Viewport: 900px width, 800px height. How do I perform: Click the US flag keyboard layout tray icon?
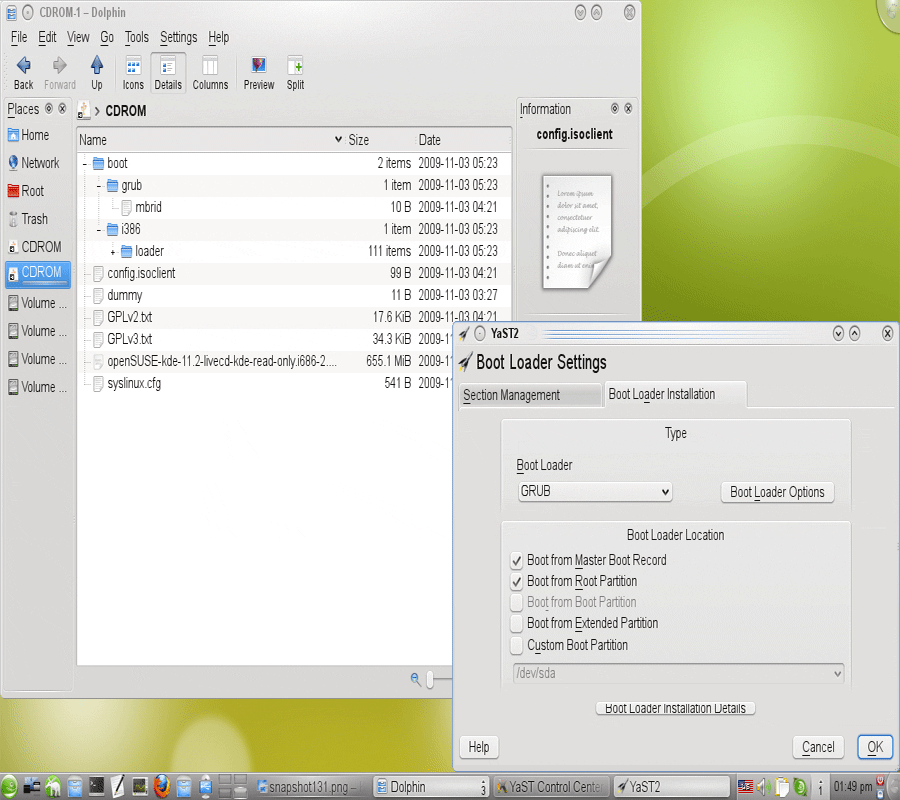click(745, 787)
